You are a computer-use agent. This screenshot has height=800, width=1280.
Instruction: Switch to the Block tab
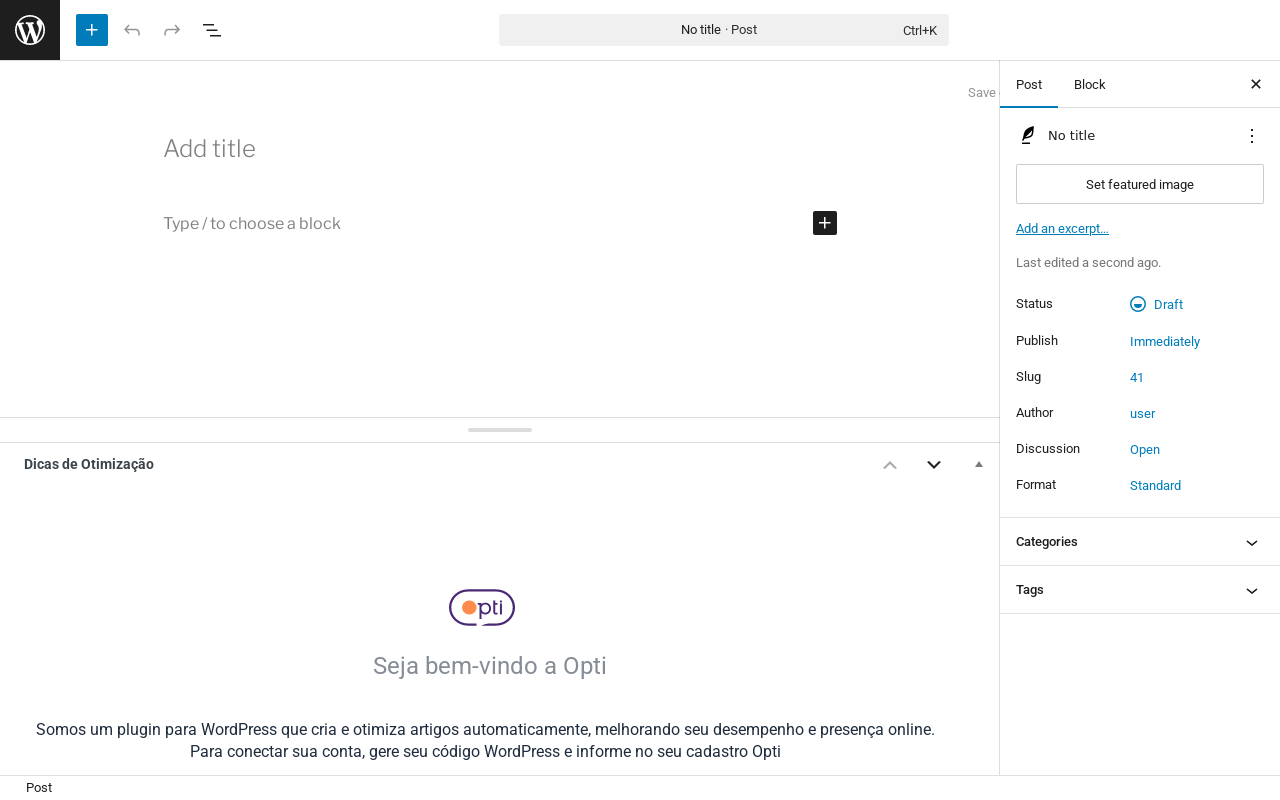1090,84
